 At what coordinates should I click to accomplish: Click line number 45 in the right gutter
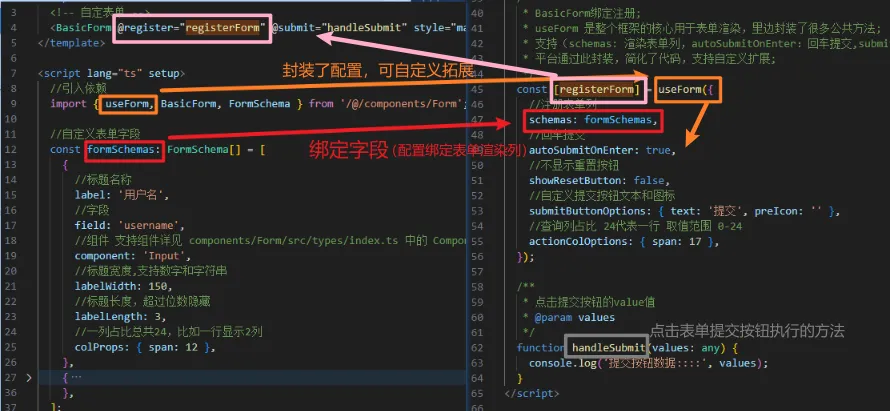478,90
